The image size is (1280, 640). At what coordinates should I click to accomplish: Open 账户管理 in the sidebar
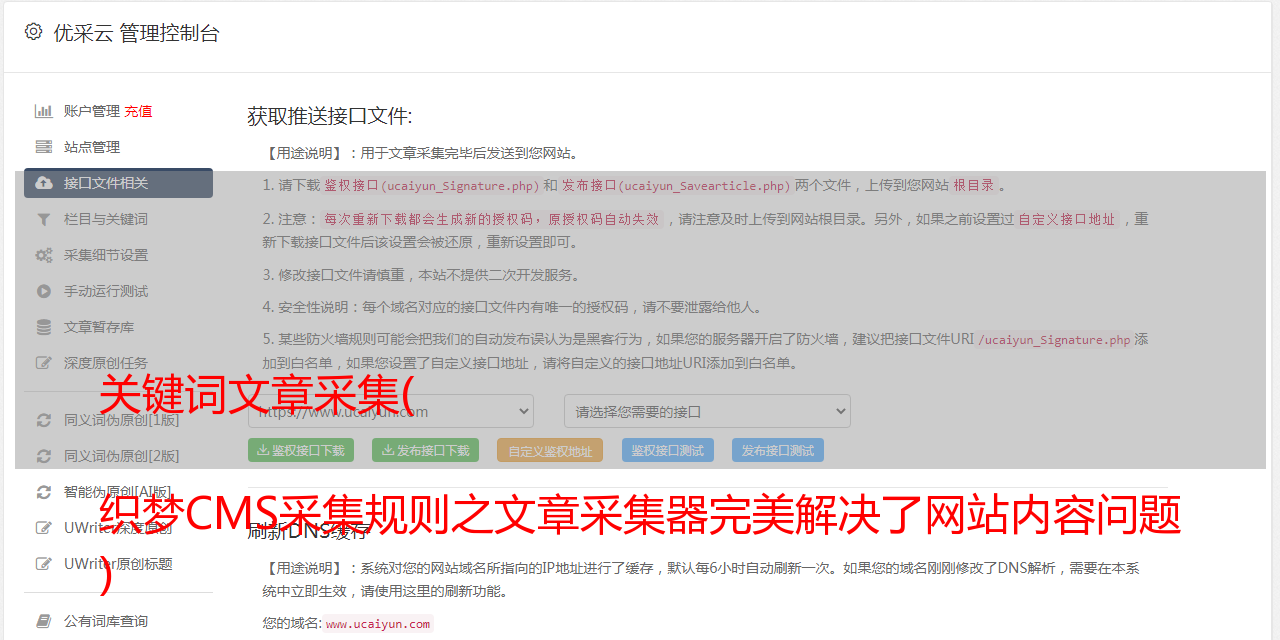pyautogui.click(x=92, y=111)
